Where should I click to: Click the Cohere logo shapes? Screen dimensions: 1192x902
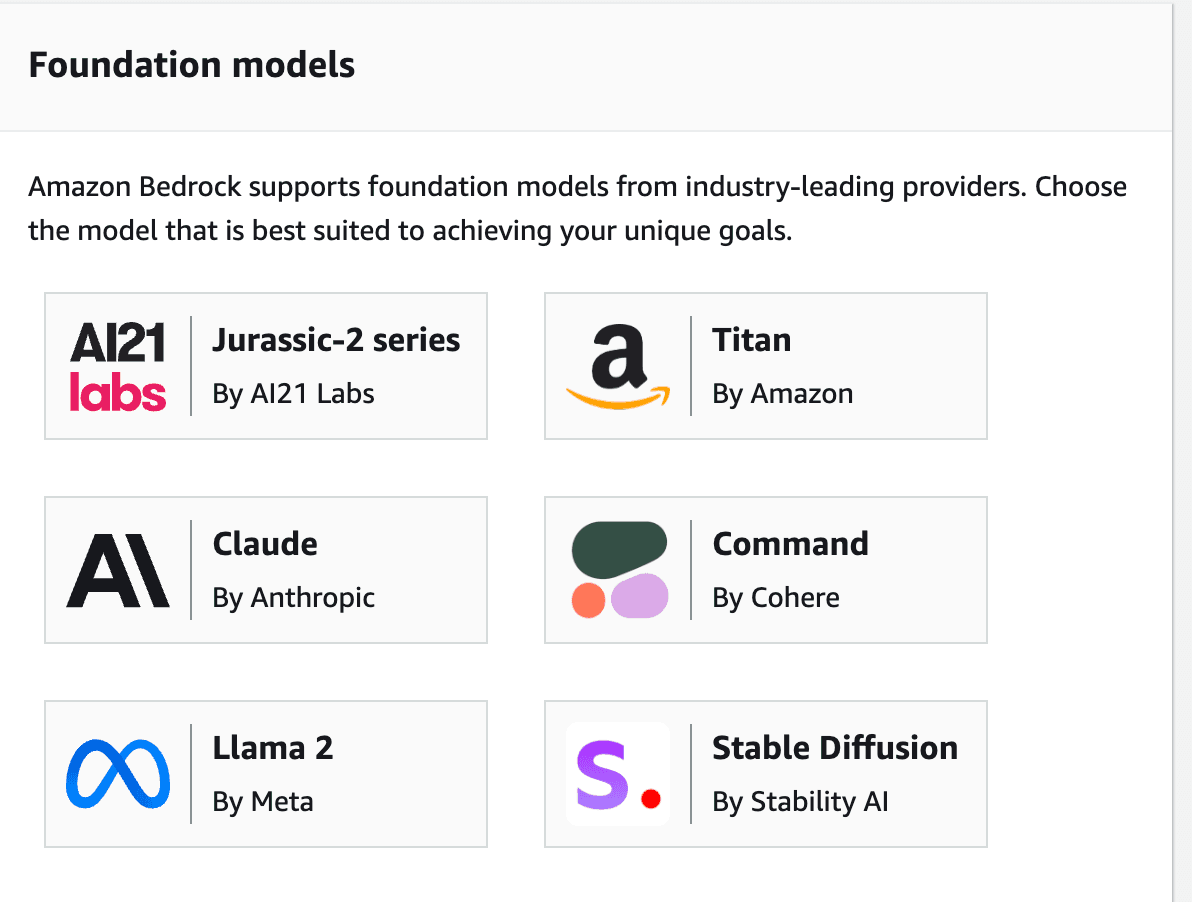point(618,570)
